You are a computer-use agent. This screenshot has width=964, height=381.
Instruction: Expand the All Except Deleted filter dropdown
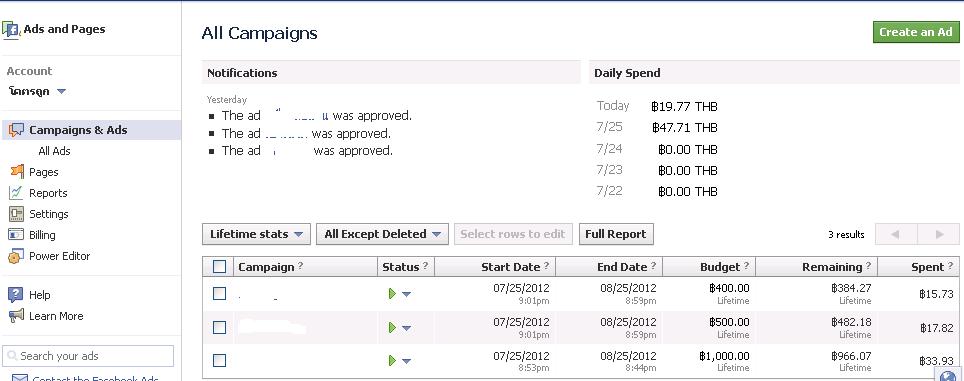382,234
